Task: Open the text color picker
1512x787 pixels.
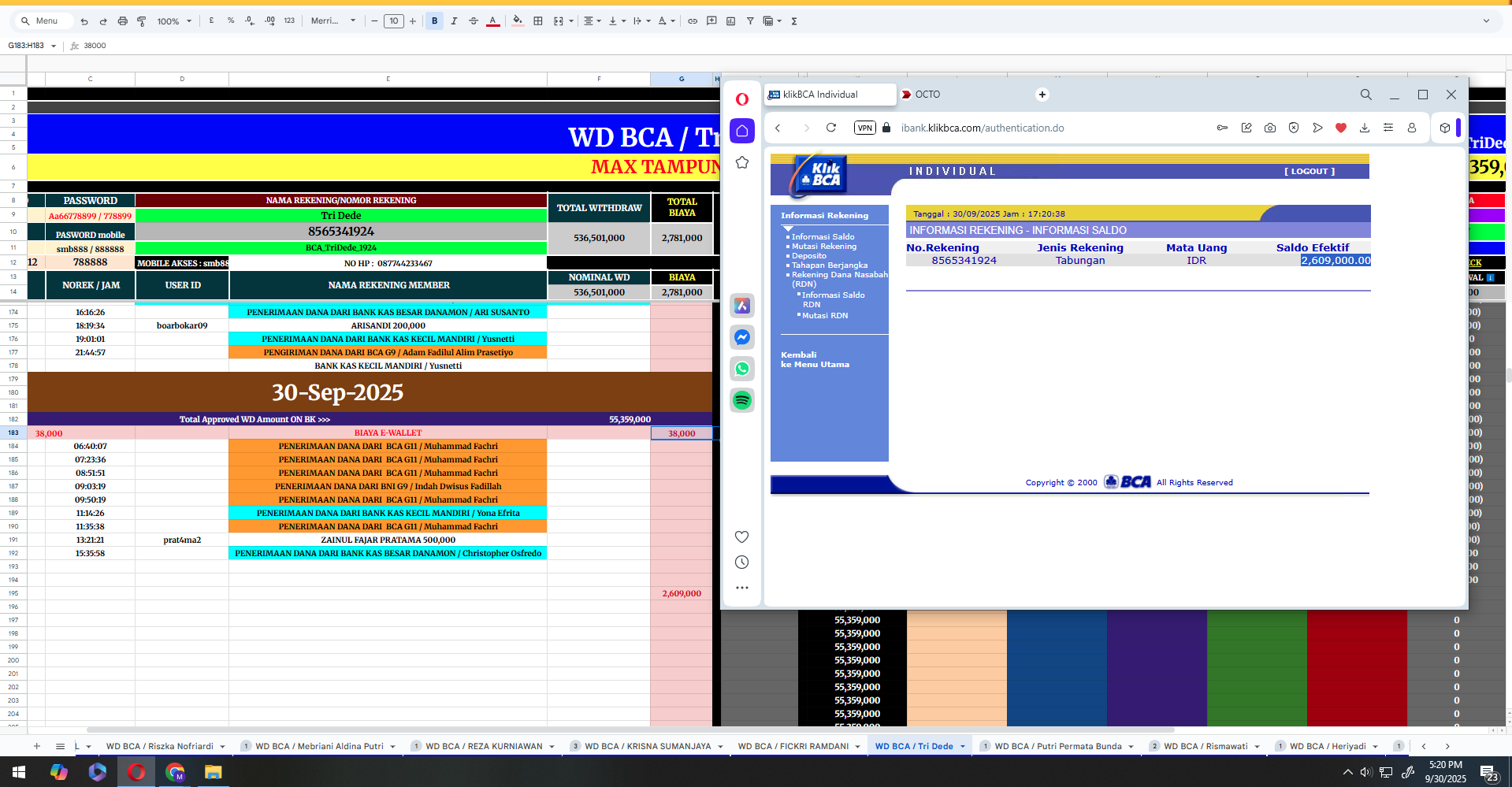Action: [493, 21]
